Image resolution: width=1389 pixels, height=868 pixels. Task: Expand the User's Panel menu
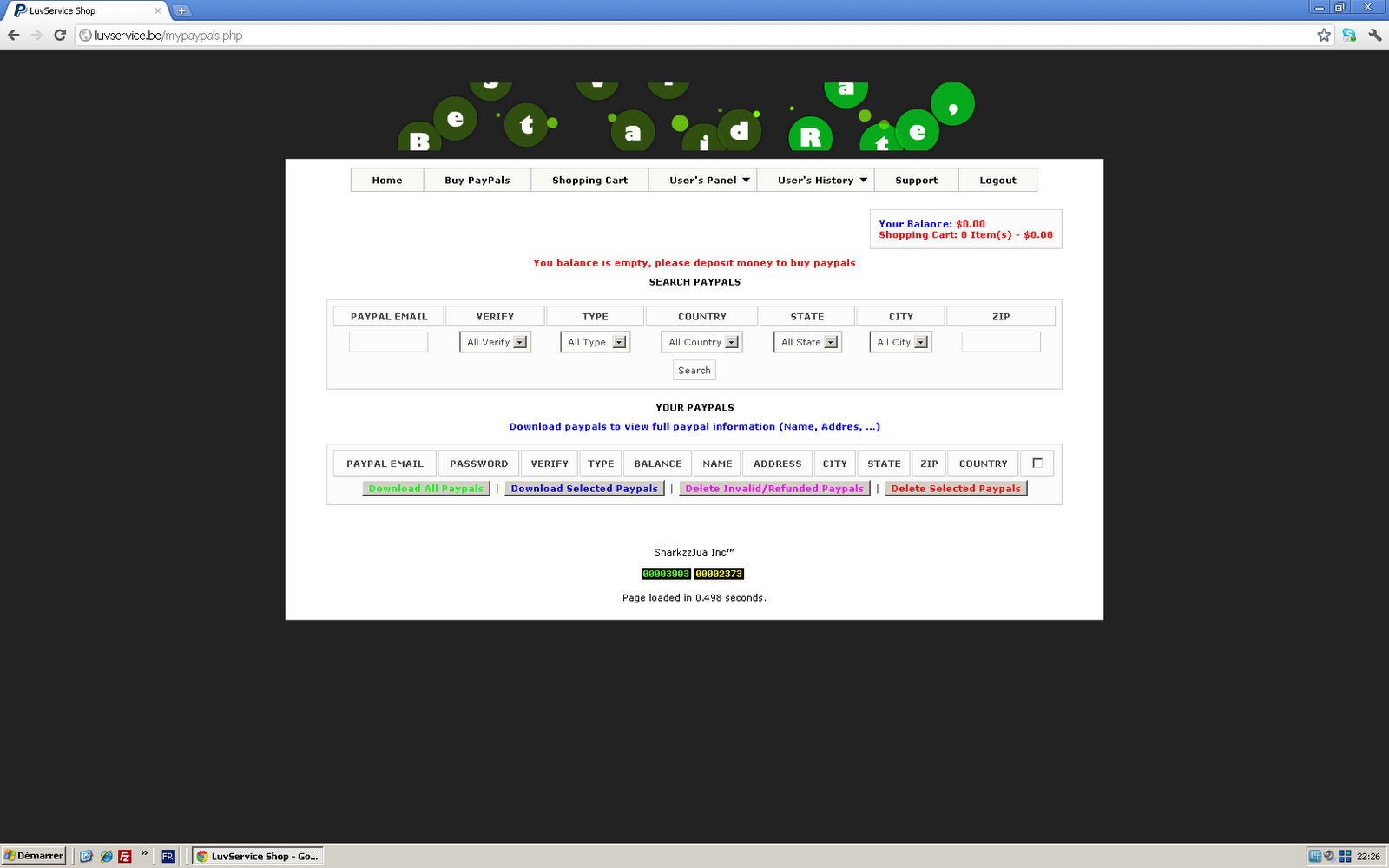(x=703, y=180)
